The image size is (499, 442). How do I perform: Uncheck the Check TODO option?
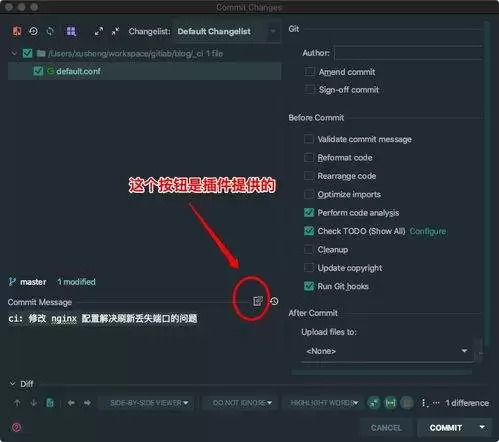309,231
